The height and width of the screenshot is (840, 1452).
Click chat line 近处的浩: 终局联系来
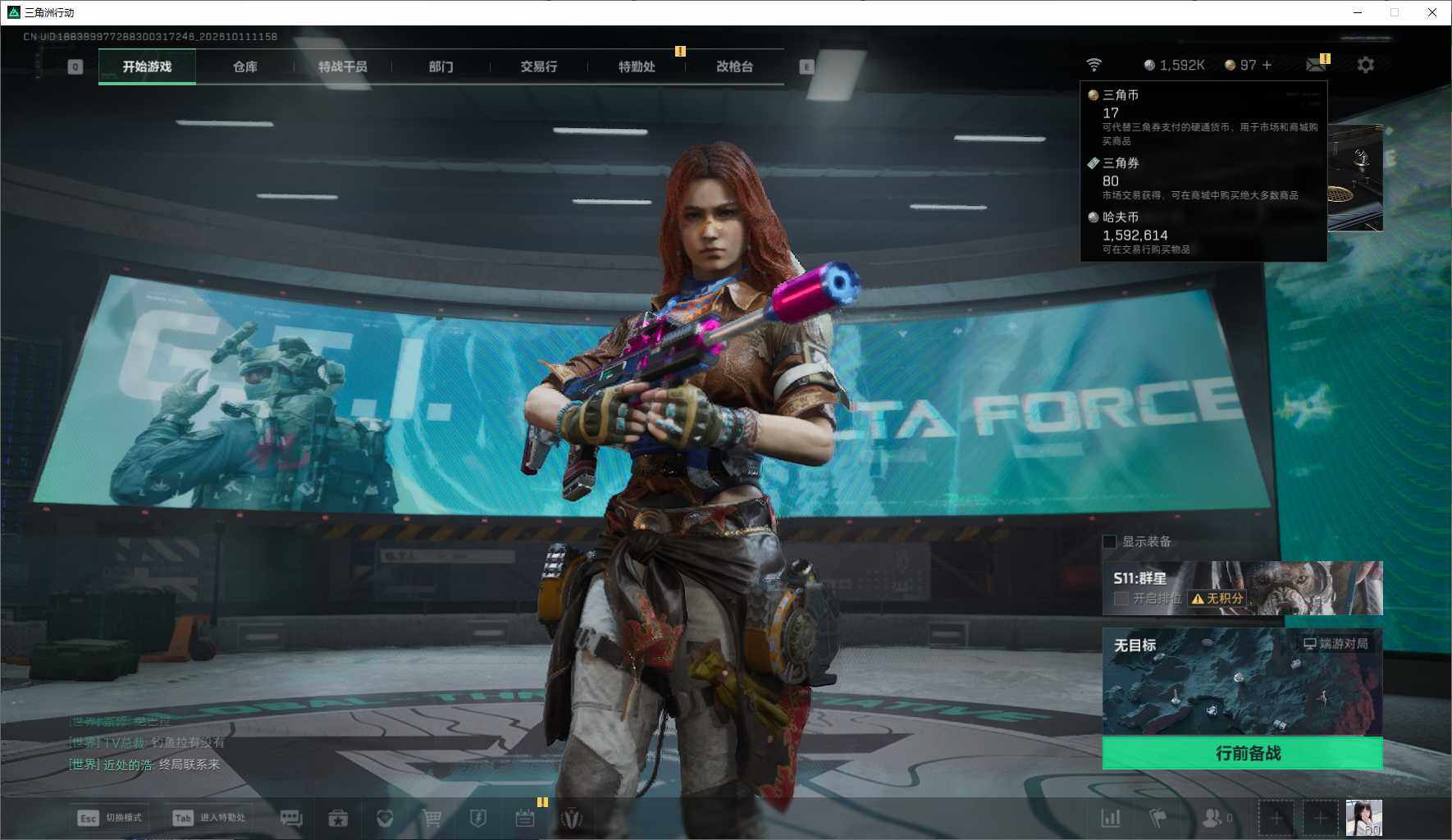click(144, 765)
